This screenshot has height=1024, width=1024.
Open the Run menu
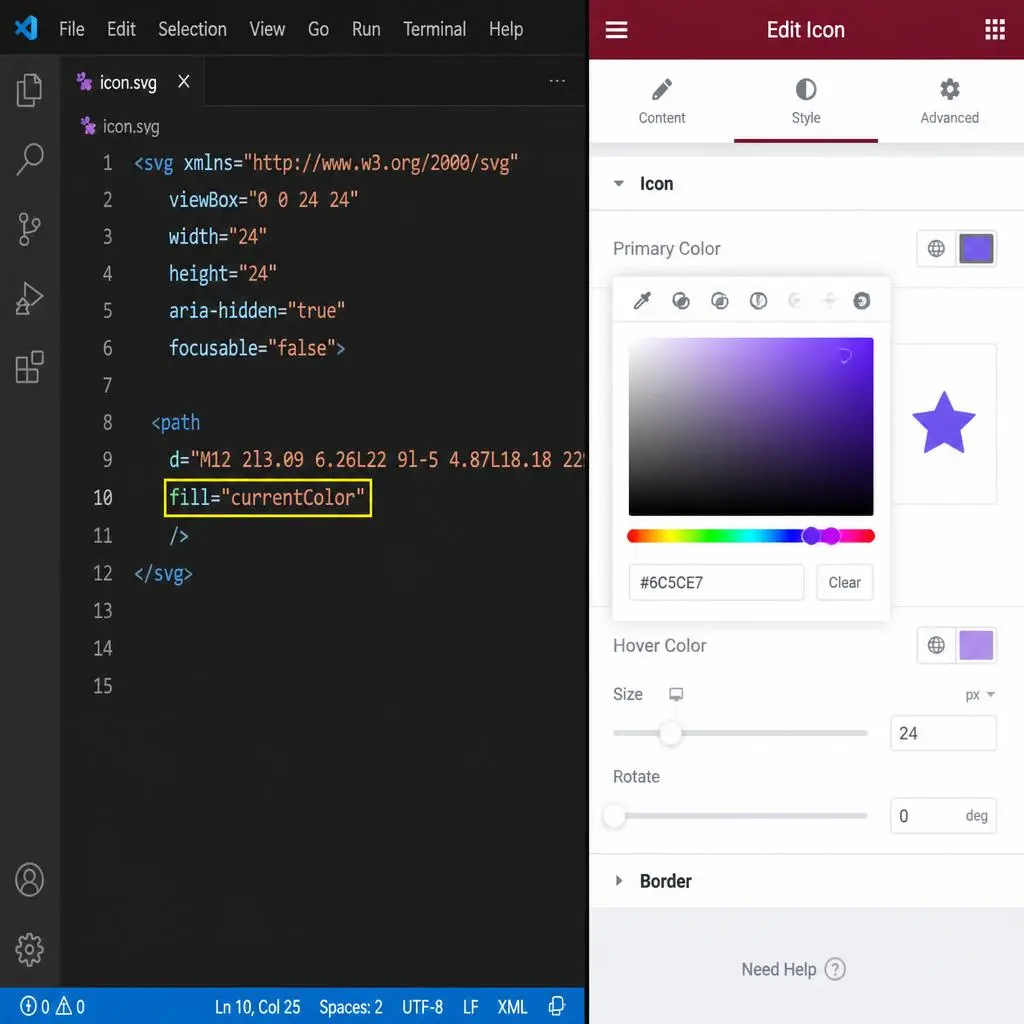(x=366, y=29)
